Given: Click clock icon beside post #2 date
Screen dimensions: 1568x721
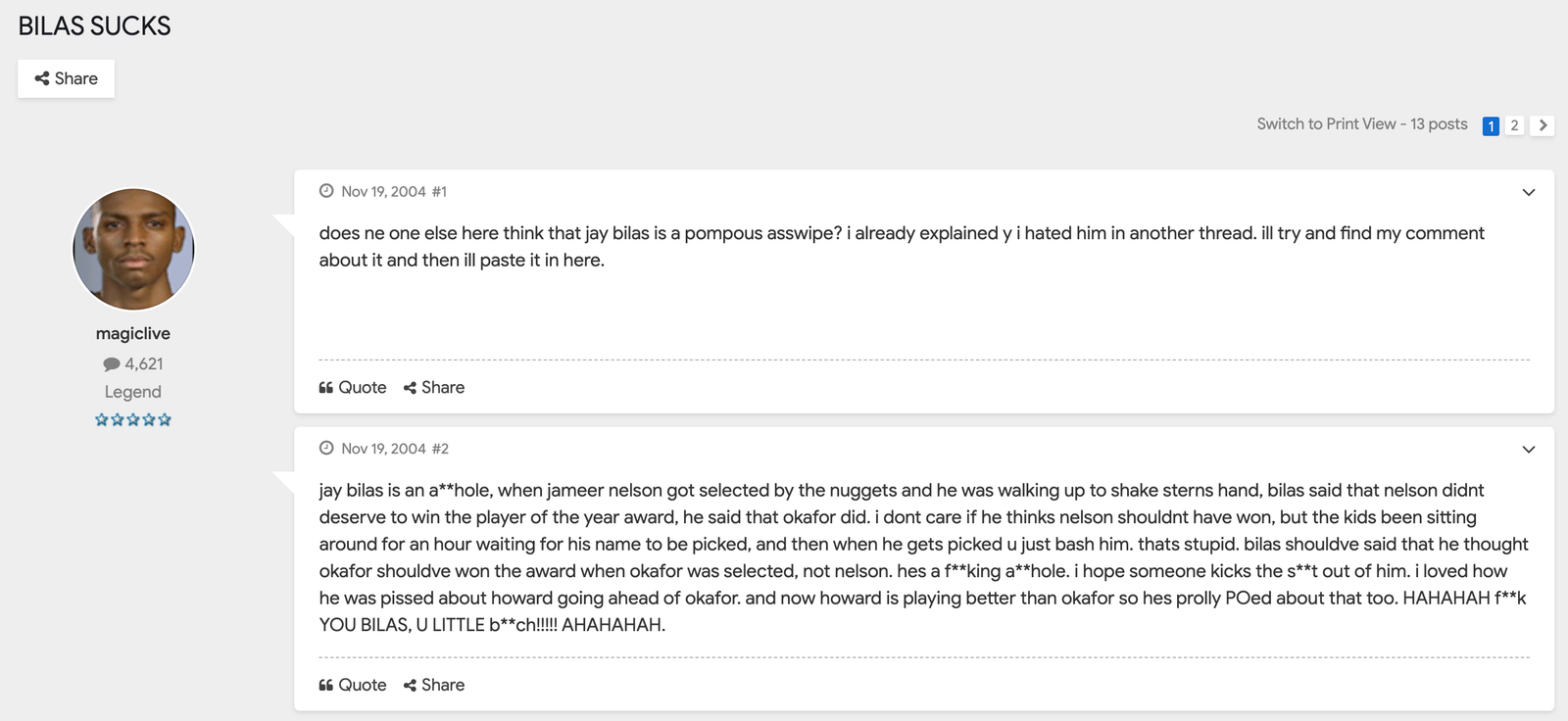Looking at the screenshot, I should [326, 448].
